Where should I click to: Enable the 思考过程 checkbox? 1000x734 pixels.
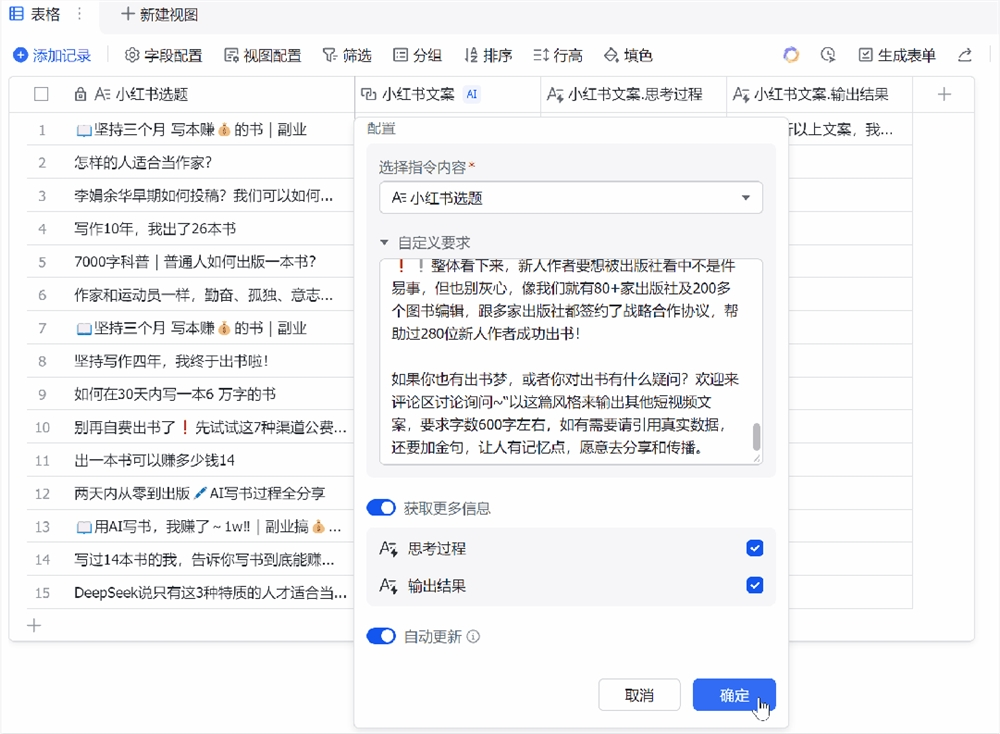pyautogui.click(x=755, y=547)
